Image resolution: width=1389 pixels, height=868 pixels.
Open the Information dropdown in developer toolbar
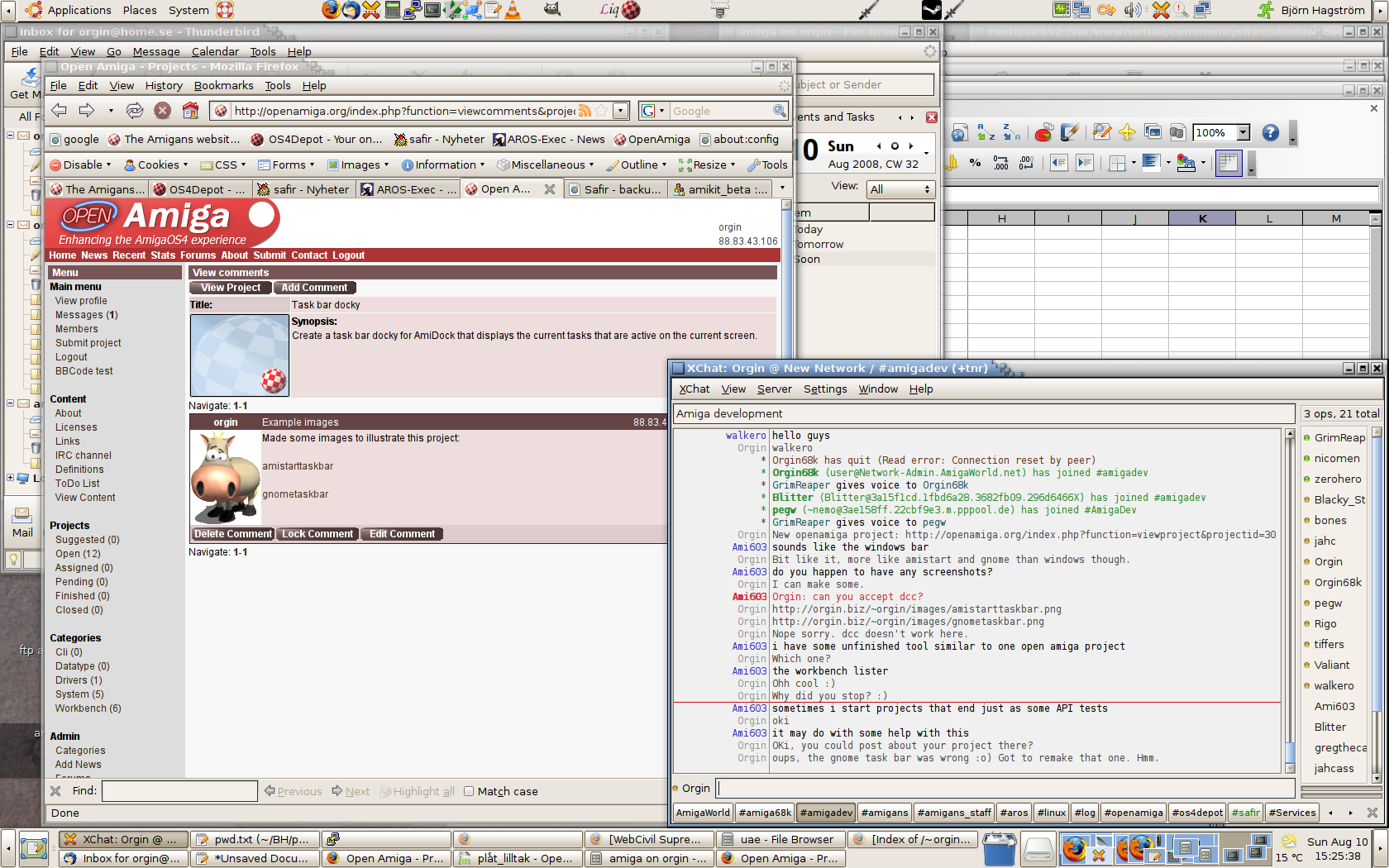tap(443, 165)
